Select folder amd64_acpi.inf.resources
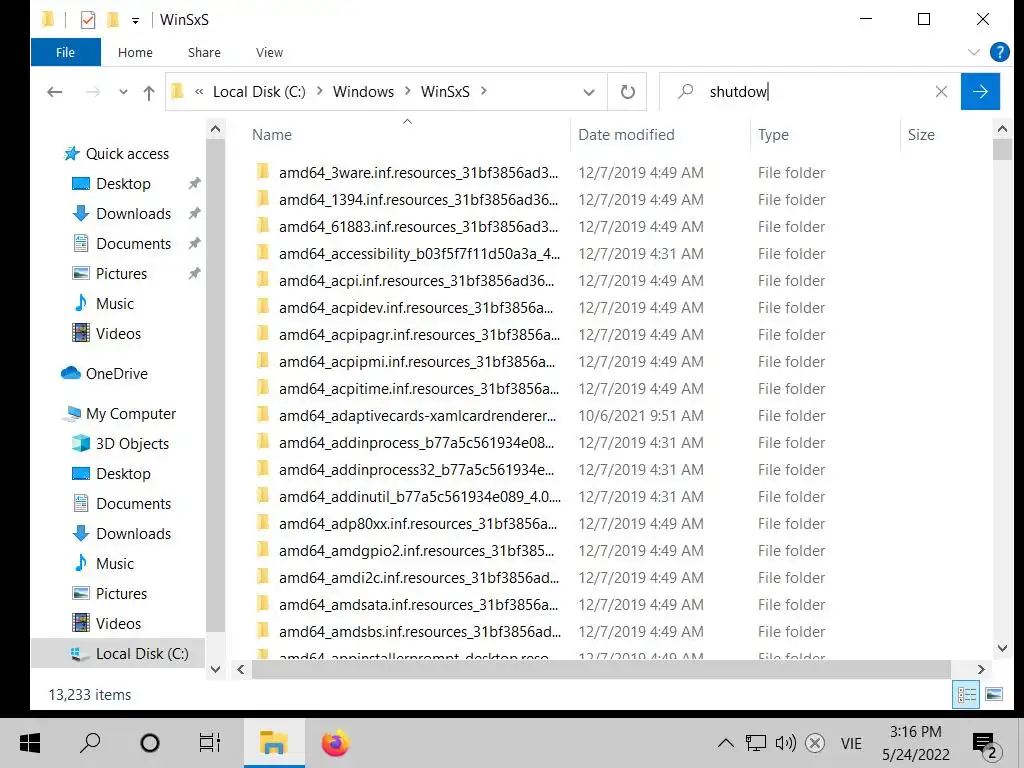Screen dimensions: 1024x768 [416, 281]
